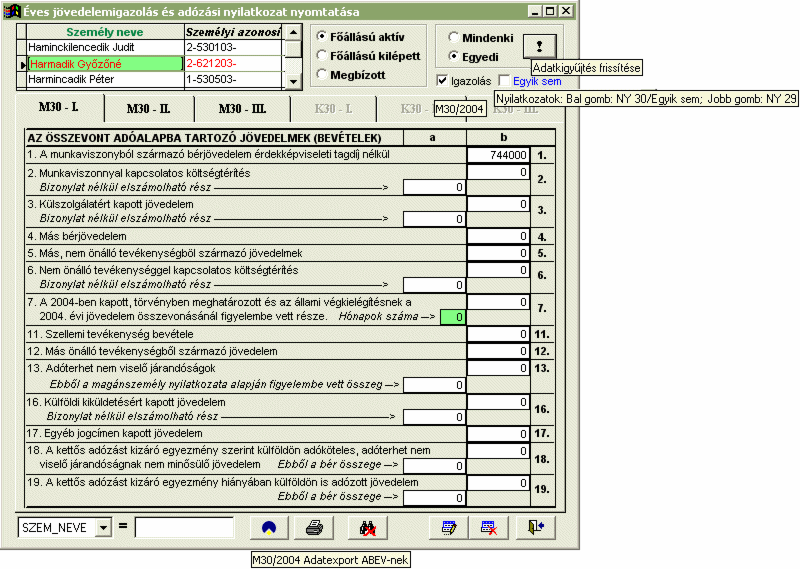The width and height of the screenshot is (800, 569).
Task: Select the Haminckilencedik Judit row
Action: (x=105, y=47)
